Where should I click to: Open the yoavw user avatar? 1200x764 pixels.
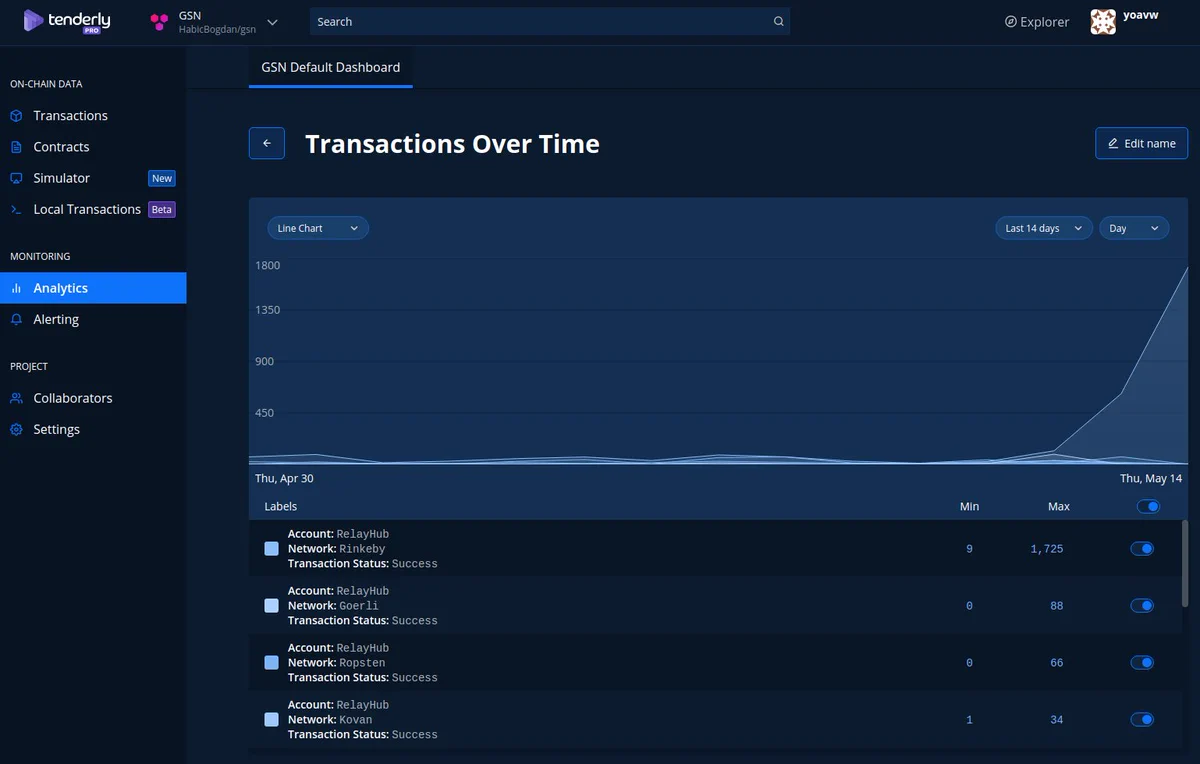pyautogui.click(x=1103, y=22)
